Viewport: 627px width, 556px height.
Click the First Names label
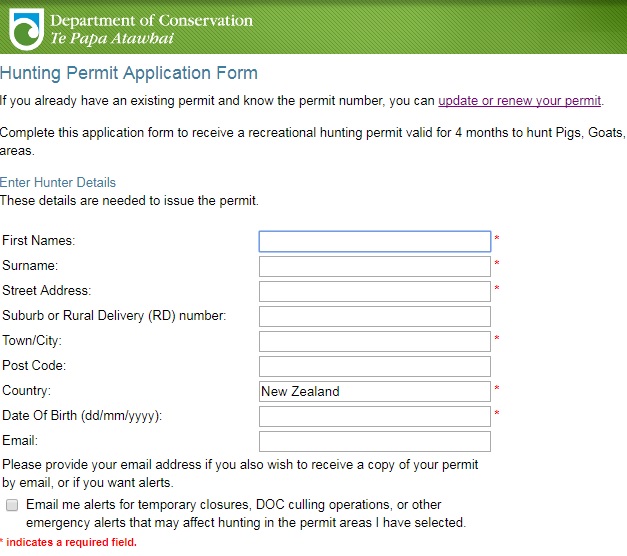[38, 240]
